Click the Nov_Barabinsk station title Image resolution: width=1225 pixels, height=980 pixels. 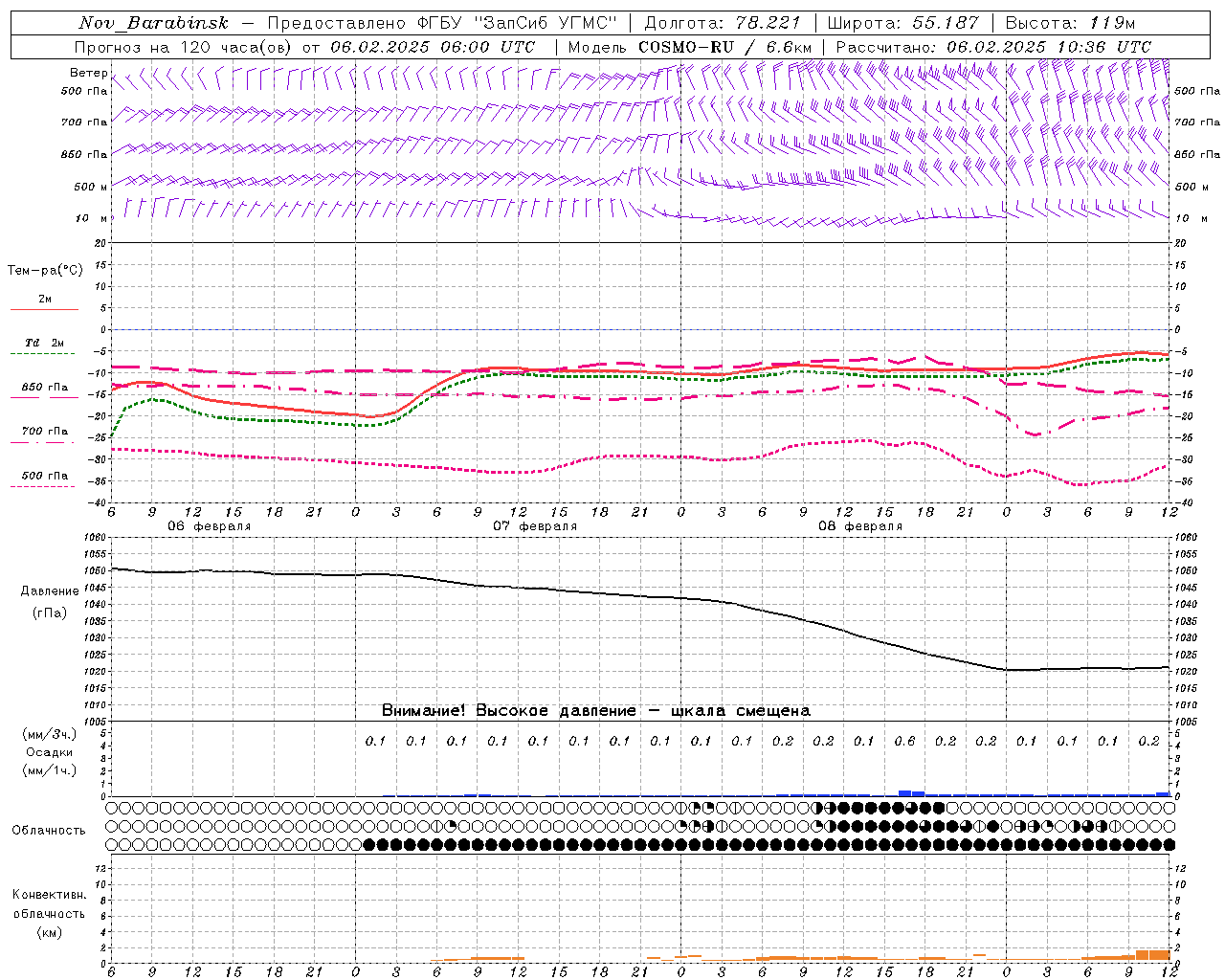153,23
